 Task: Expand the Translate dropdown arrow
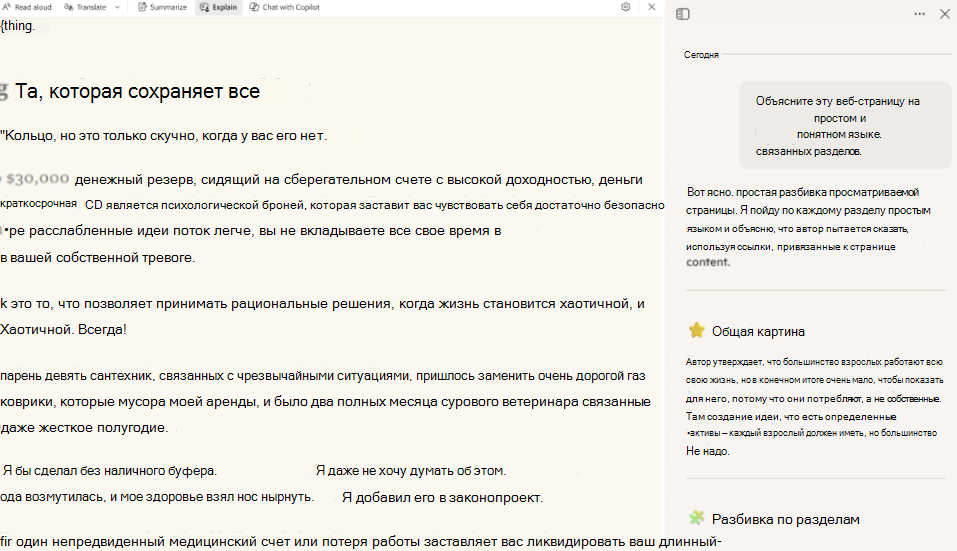[x=117, y=7]
